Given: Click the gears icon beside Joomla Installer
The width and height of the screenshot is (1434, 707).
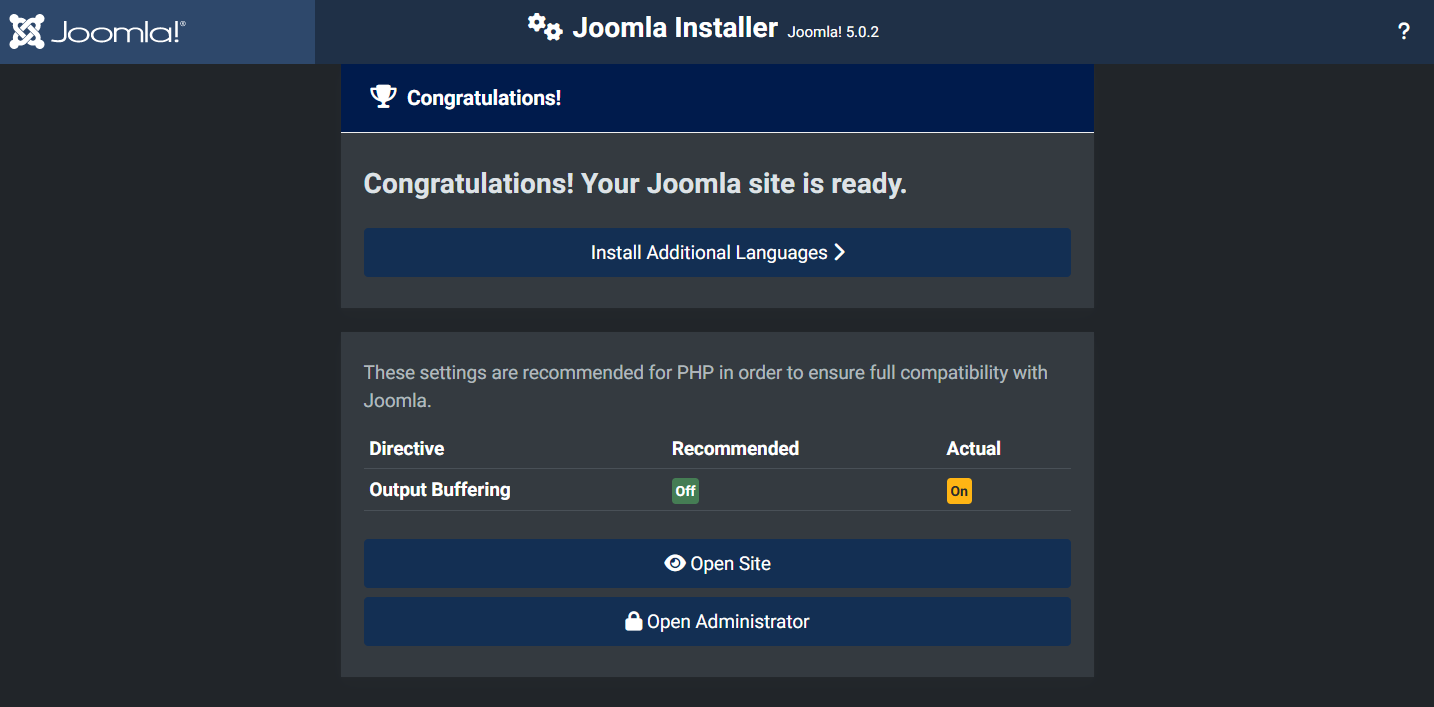Looking at the screenshot, I should coord(545,27).
